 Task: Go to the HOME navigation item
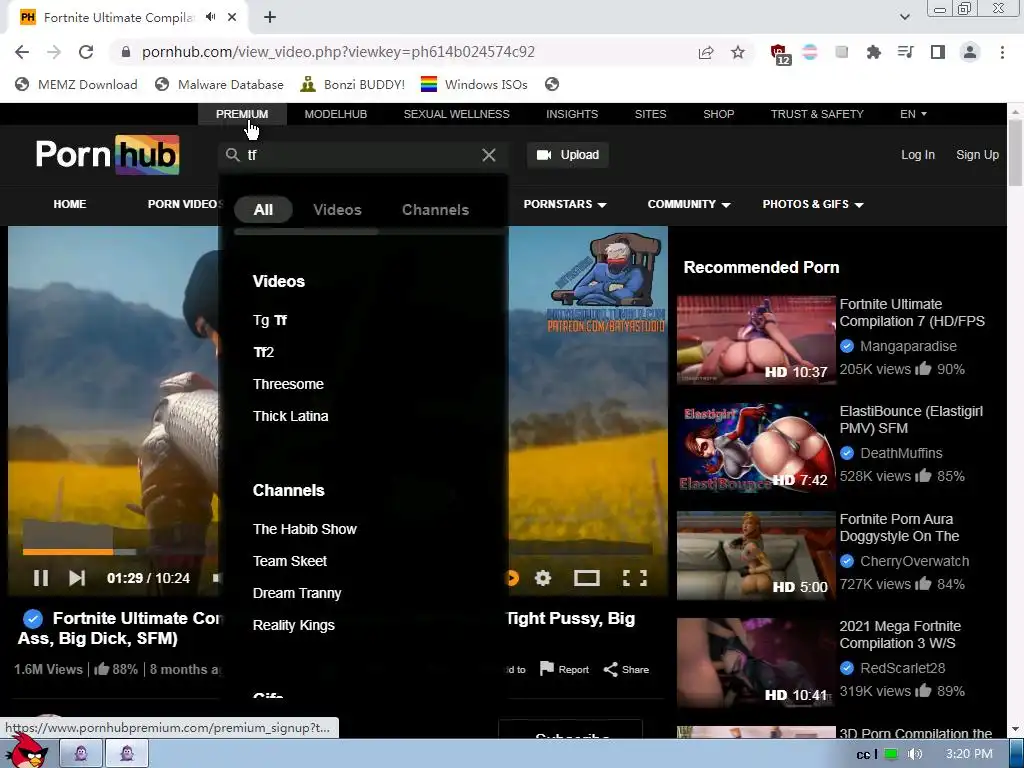click(70, 204)
